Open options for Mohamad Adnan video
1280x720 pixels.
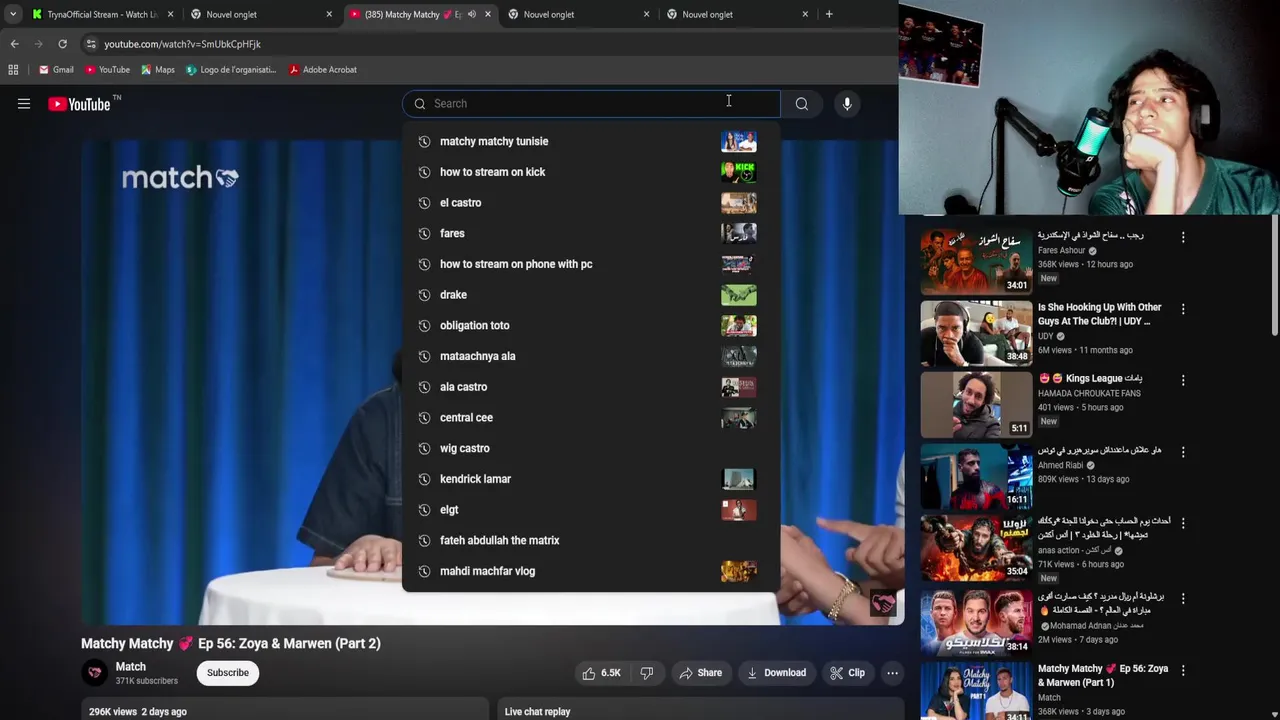point(1183,599)
